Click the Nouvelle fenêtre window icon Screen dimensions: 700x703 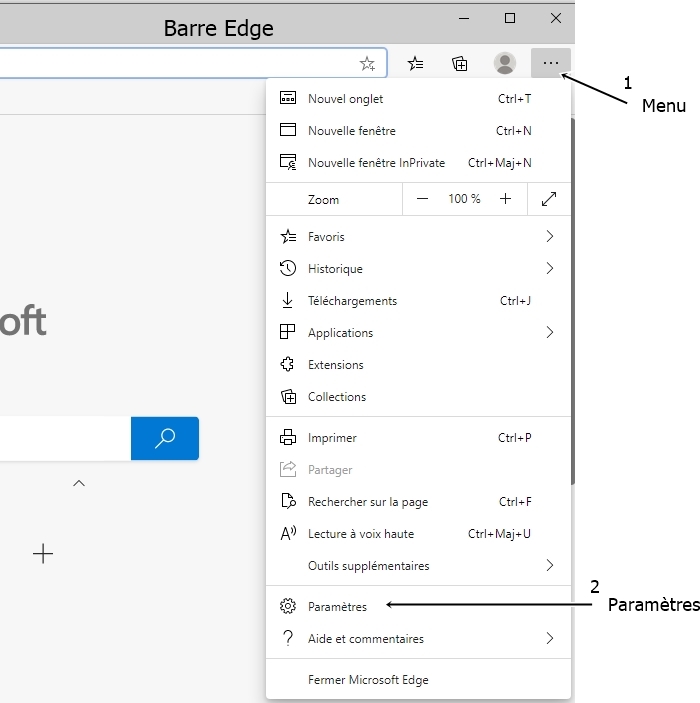(288, 130)
